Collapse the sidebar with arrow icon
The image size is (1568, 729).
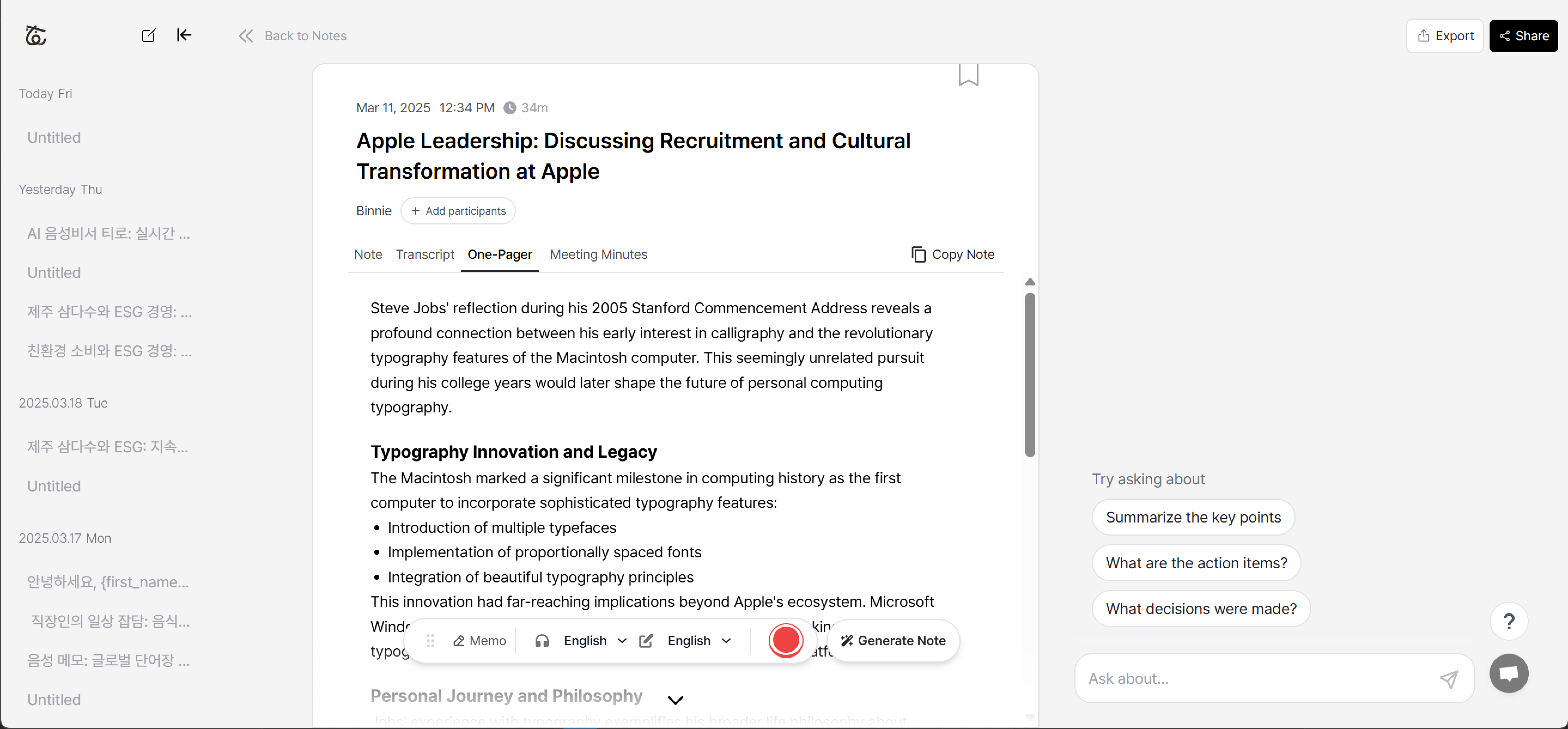click(x=184, y=35)
